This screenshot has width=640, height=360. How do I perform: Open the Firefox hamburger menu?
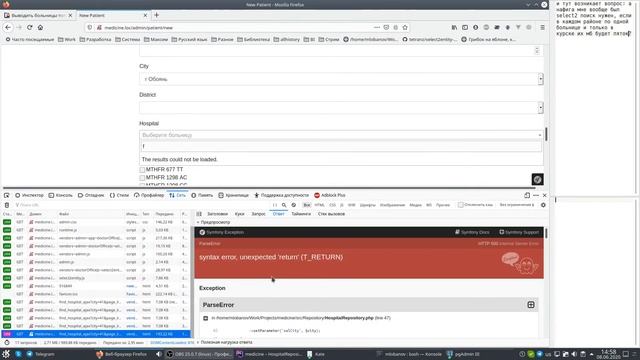tap(542, 27)
